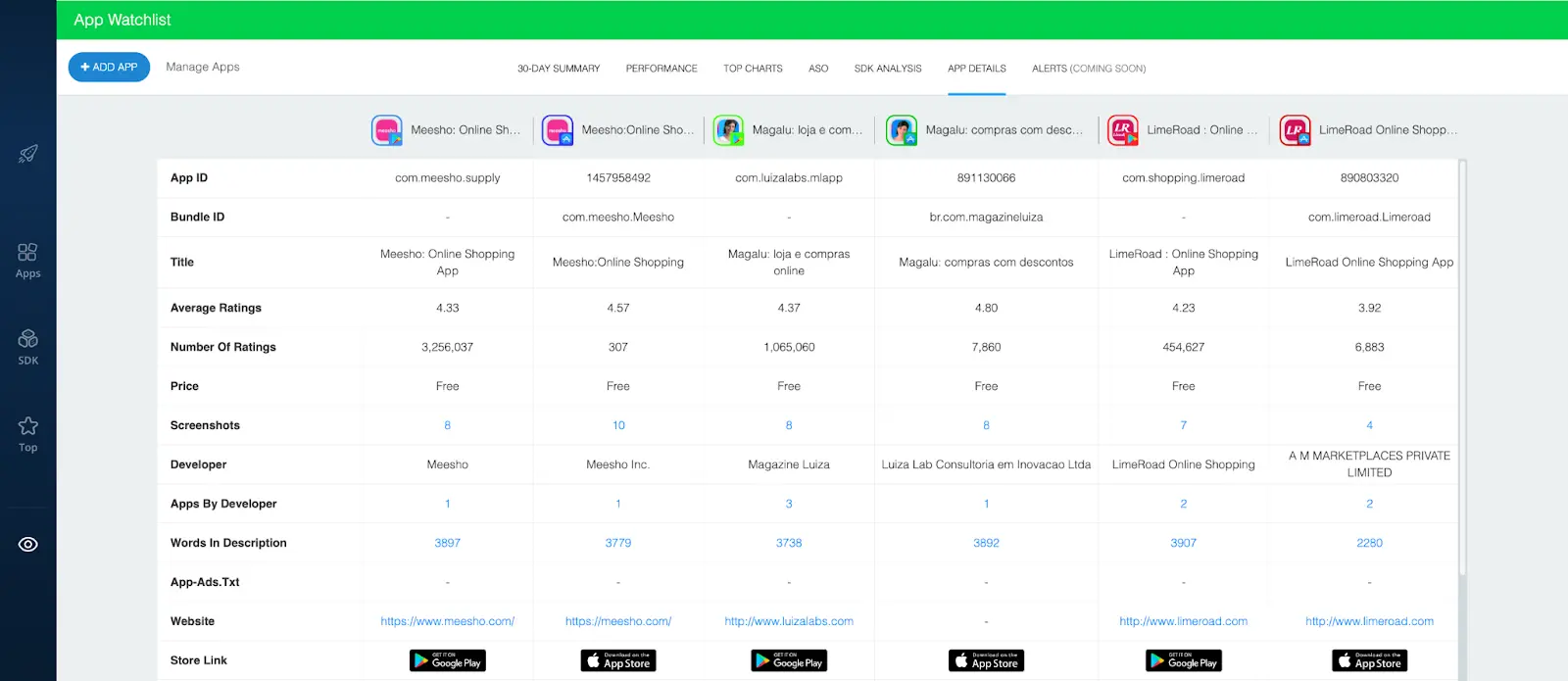Click words in description 2280
Image resolution: width=1568 pixels, height=681 pixels.
click(x=1369, y=543)
